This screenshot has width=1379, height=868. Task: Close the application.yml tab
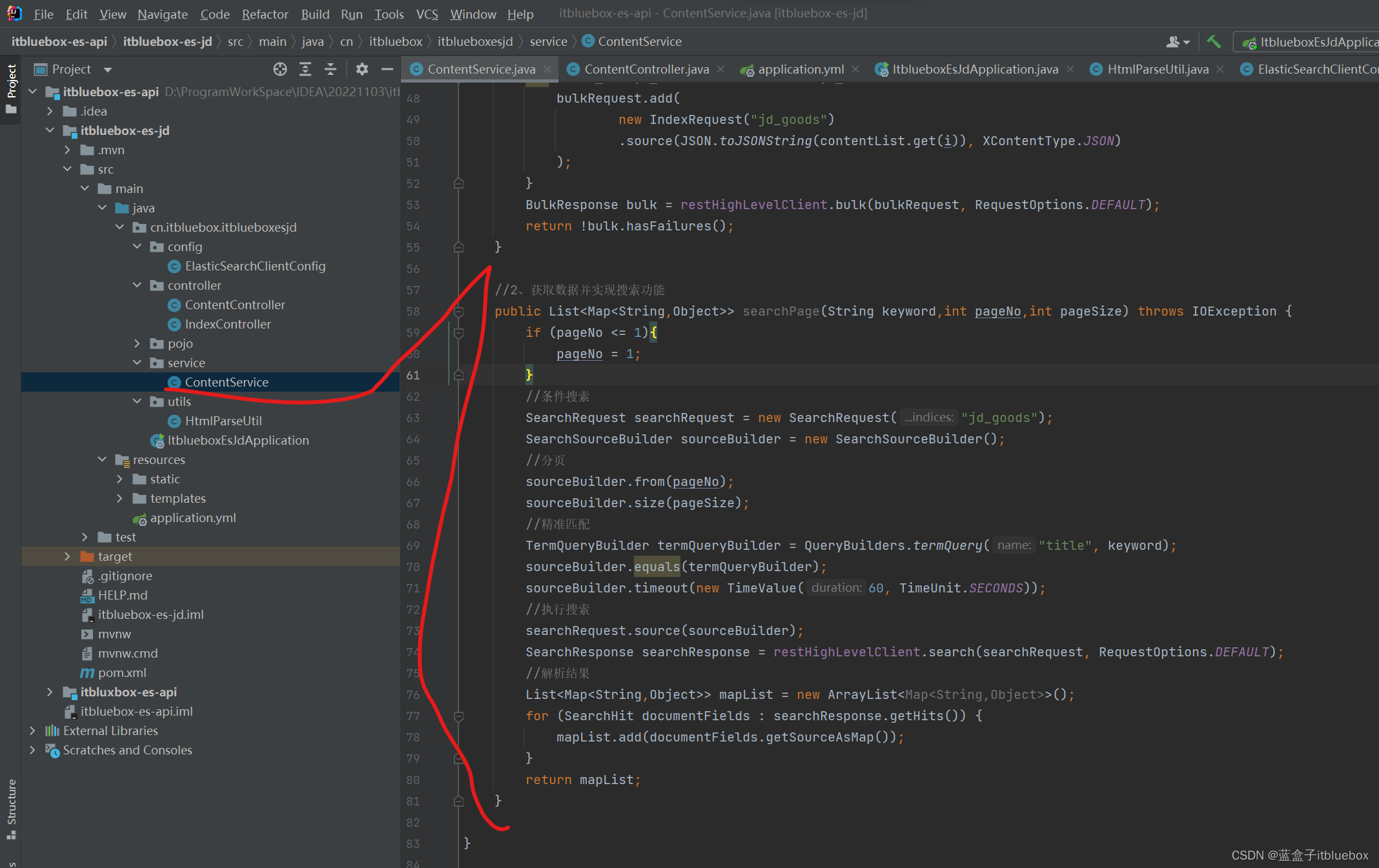855,69
